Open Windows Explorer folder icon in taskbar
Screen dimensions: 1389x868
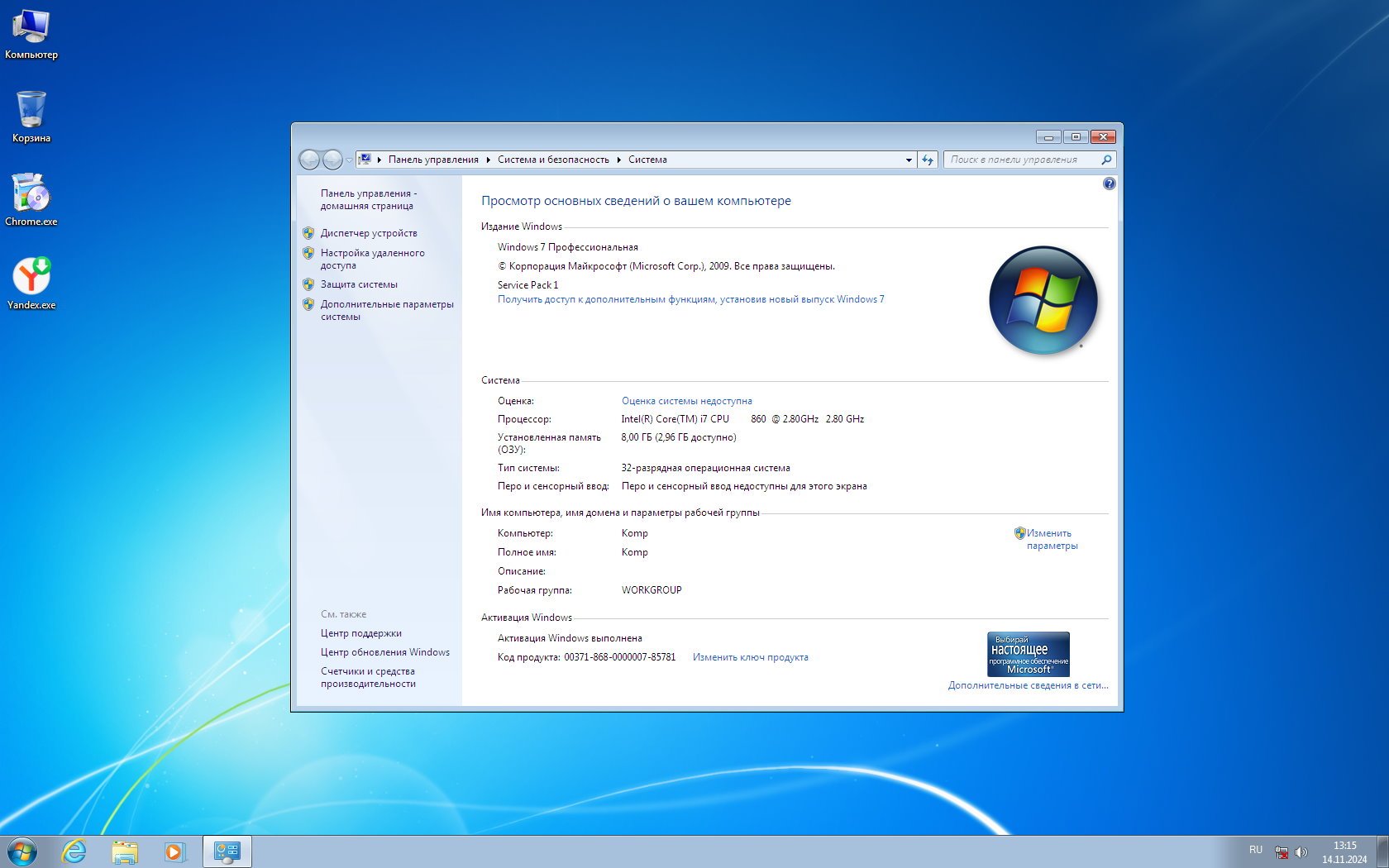pyautogui.click(x=125, y=851)
